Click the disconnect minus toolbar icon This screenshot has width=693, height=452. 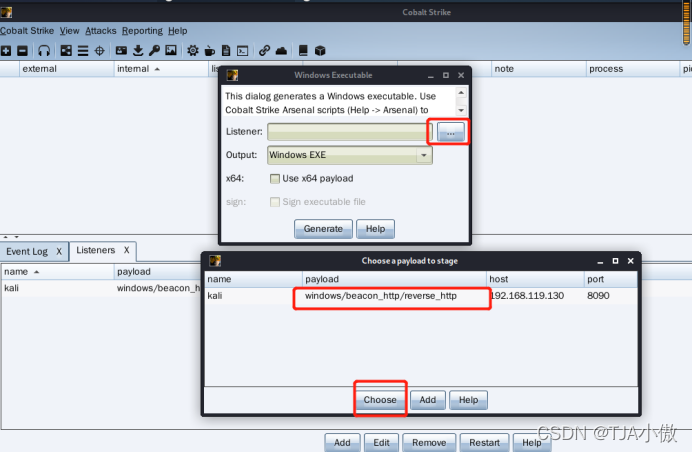(x=22, y=51)
